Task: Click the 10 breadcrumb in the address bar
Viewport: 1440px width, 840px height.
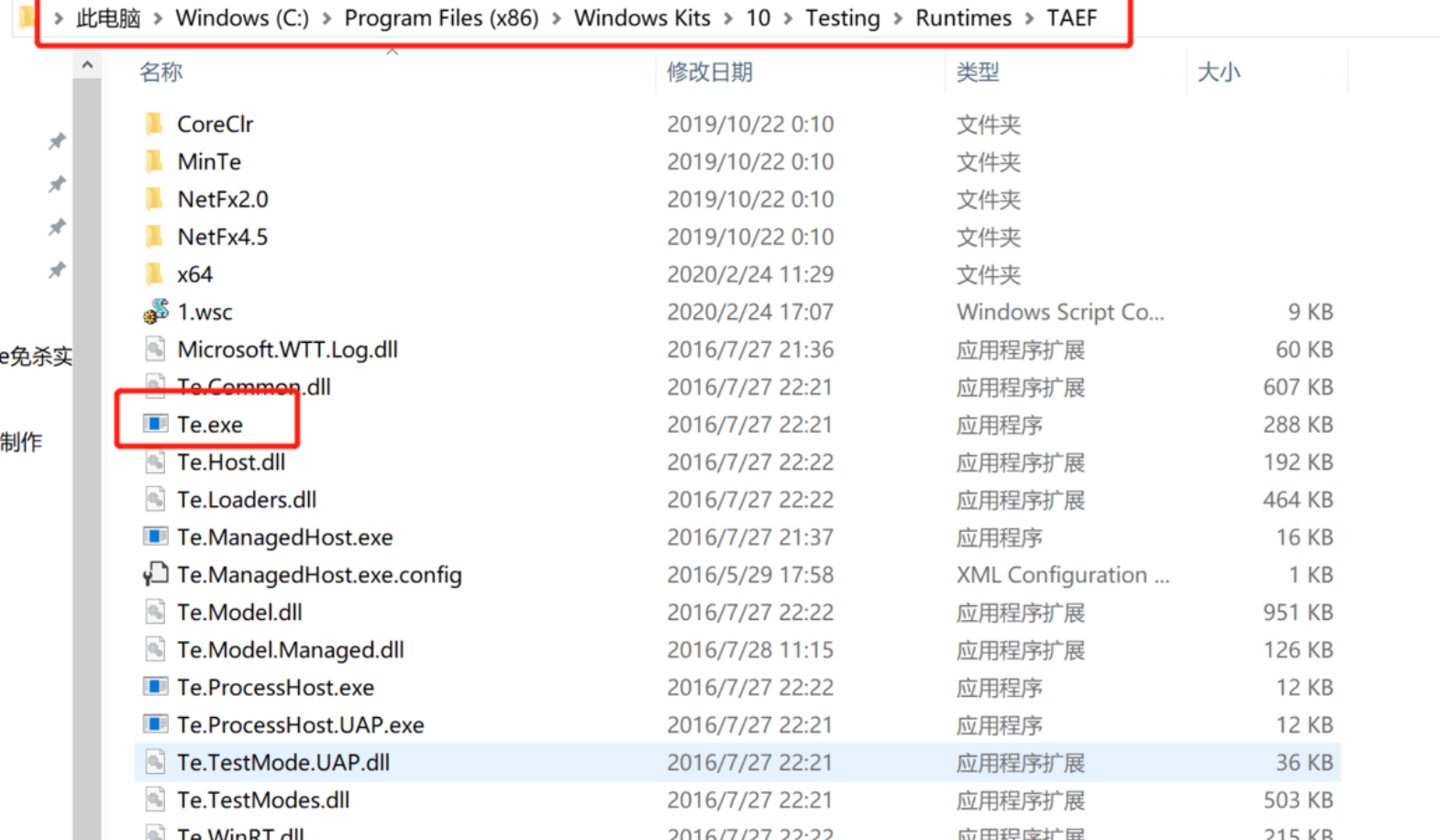Action: (x=758, y=18)
